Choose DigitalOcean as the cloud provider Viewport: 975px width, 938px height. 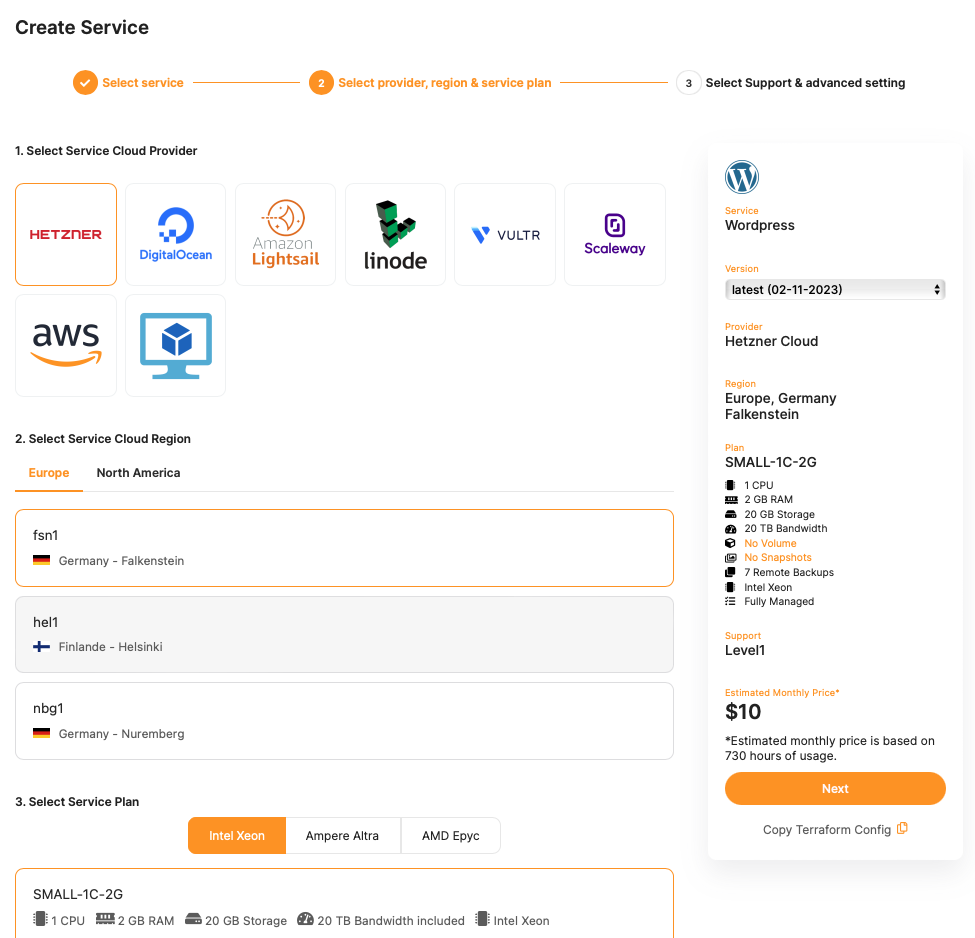tap(176, 235)
